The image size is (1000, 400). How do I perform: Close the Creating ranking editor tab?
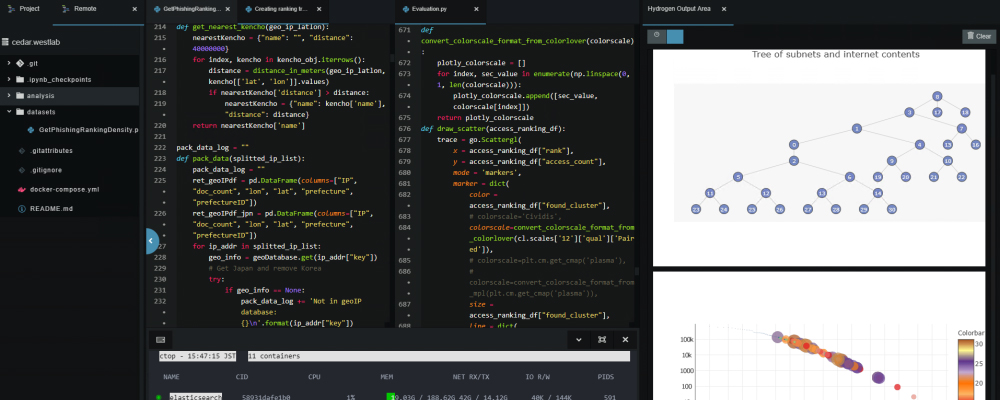[319, 10]
